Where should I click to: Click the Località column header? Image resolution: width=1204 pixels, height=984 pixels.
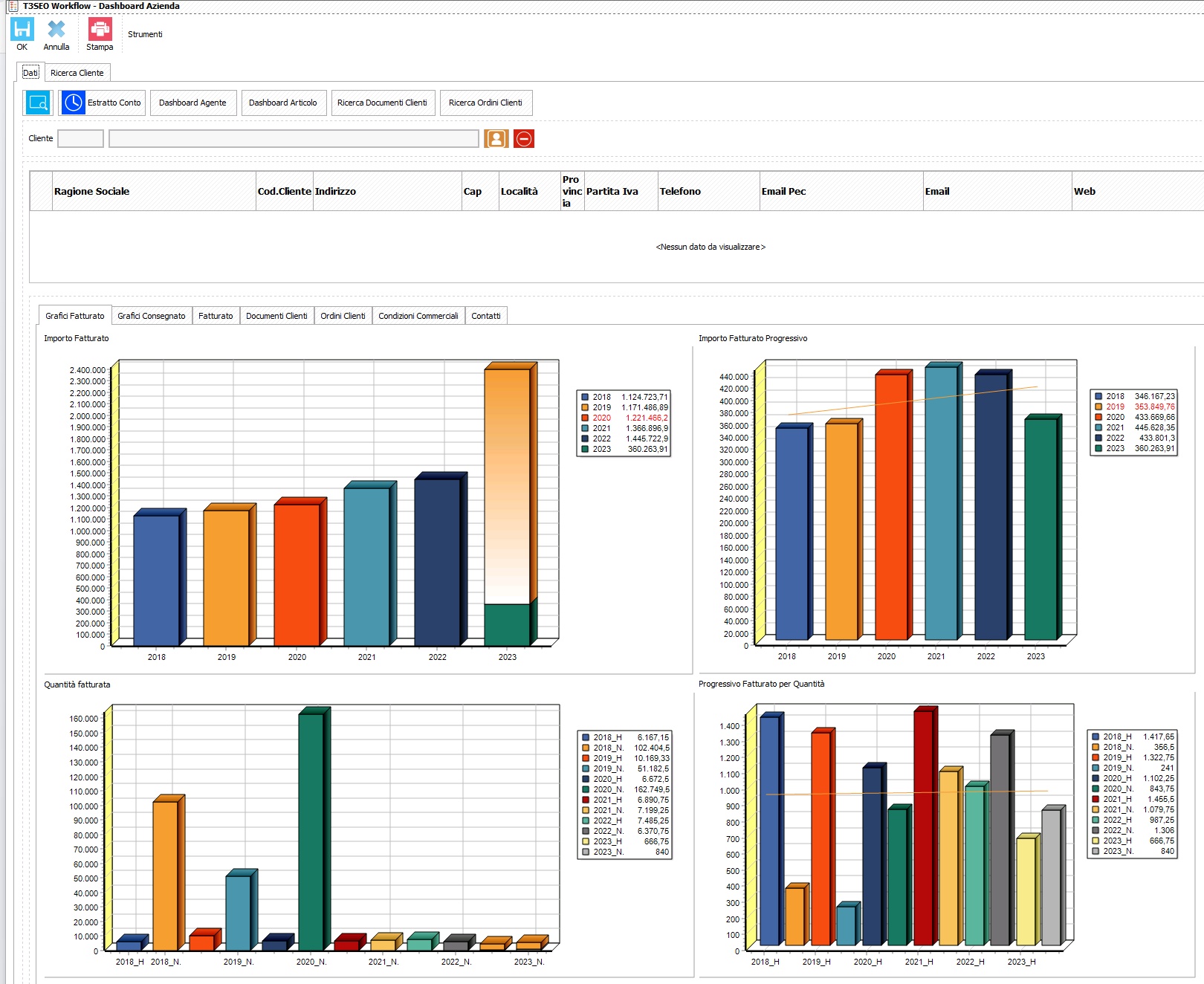tap(530, 191)
